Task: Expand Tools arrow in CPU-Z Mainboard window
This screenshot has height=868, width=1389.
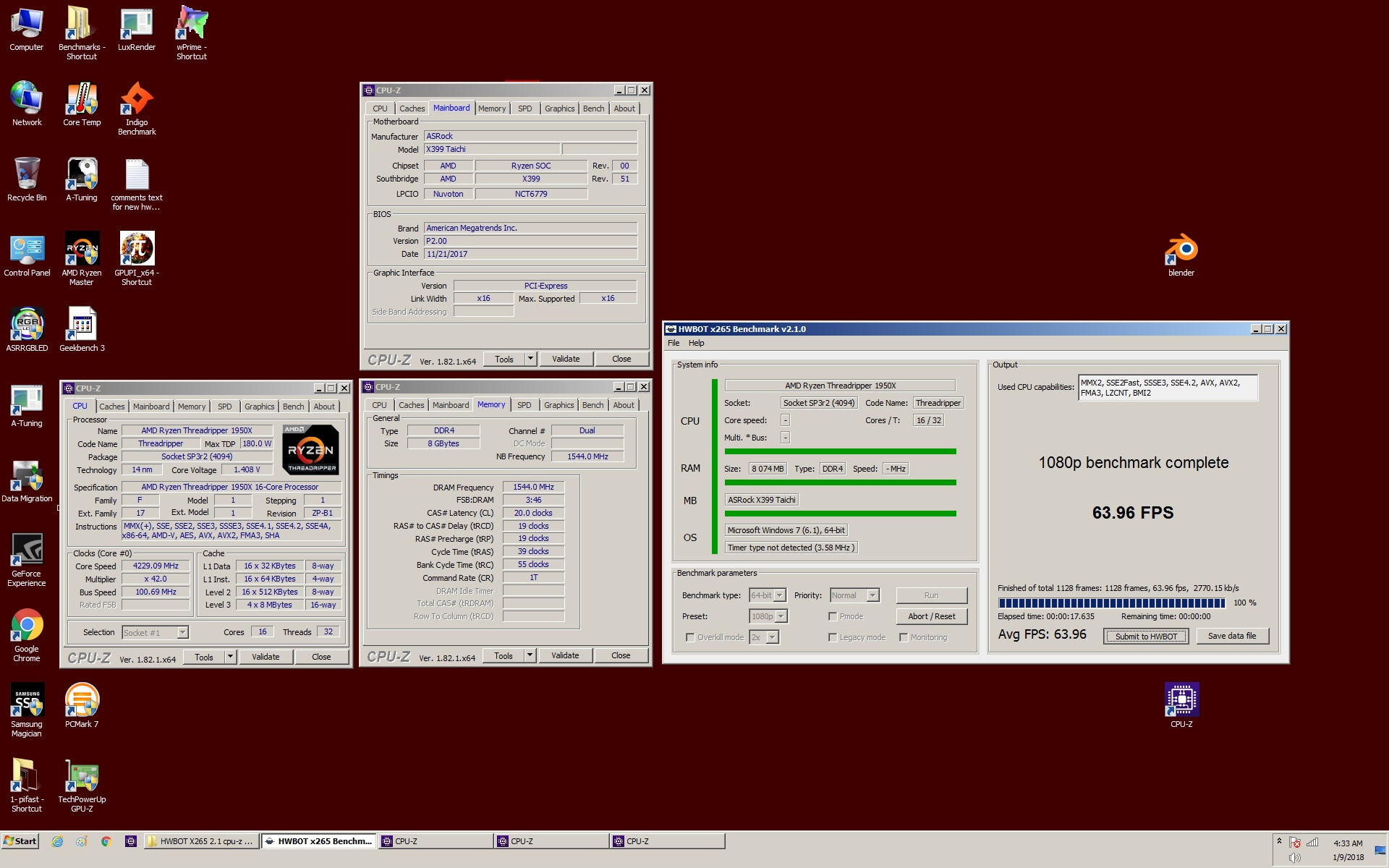Action: [530, 359]
